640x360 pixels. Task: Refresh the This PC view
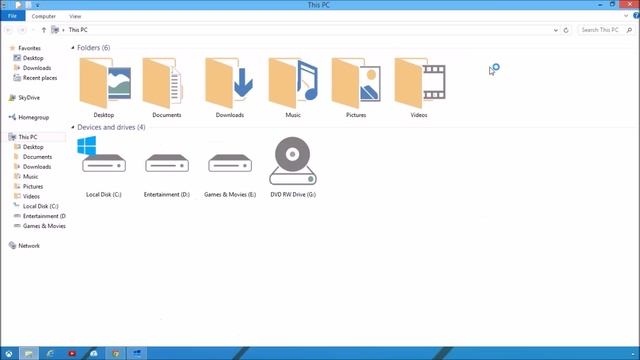566,30
